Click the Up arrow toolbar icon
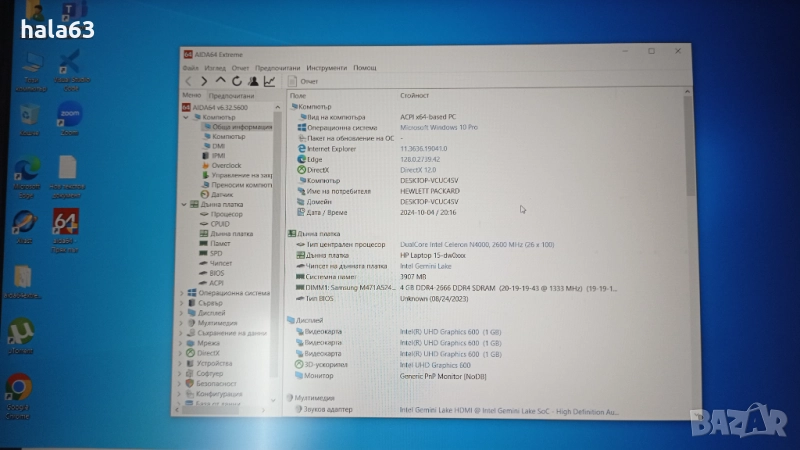This screenshot has height=450, width=800. pyautogui.click(x=221, y=81)
